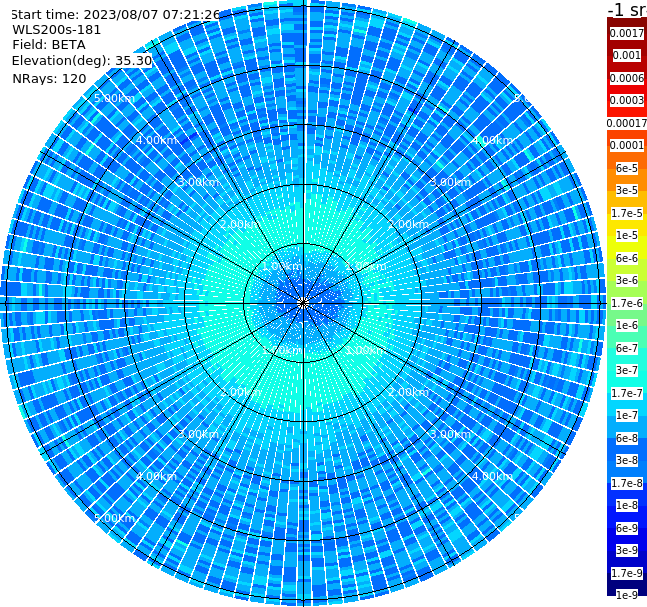647x607 pixels.
Task: Click the 0.0017 colorbar label
Action: [627, 33]
